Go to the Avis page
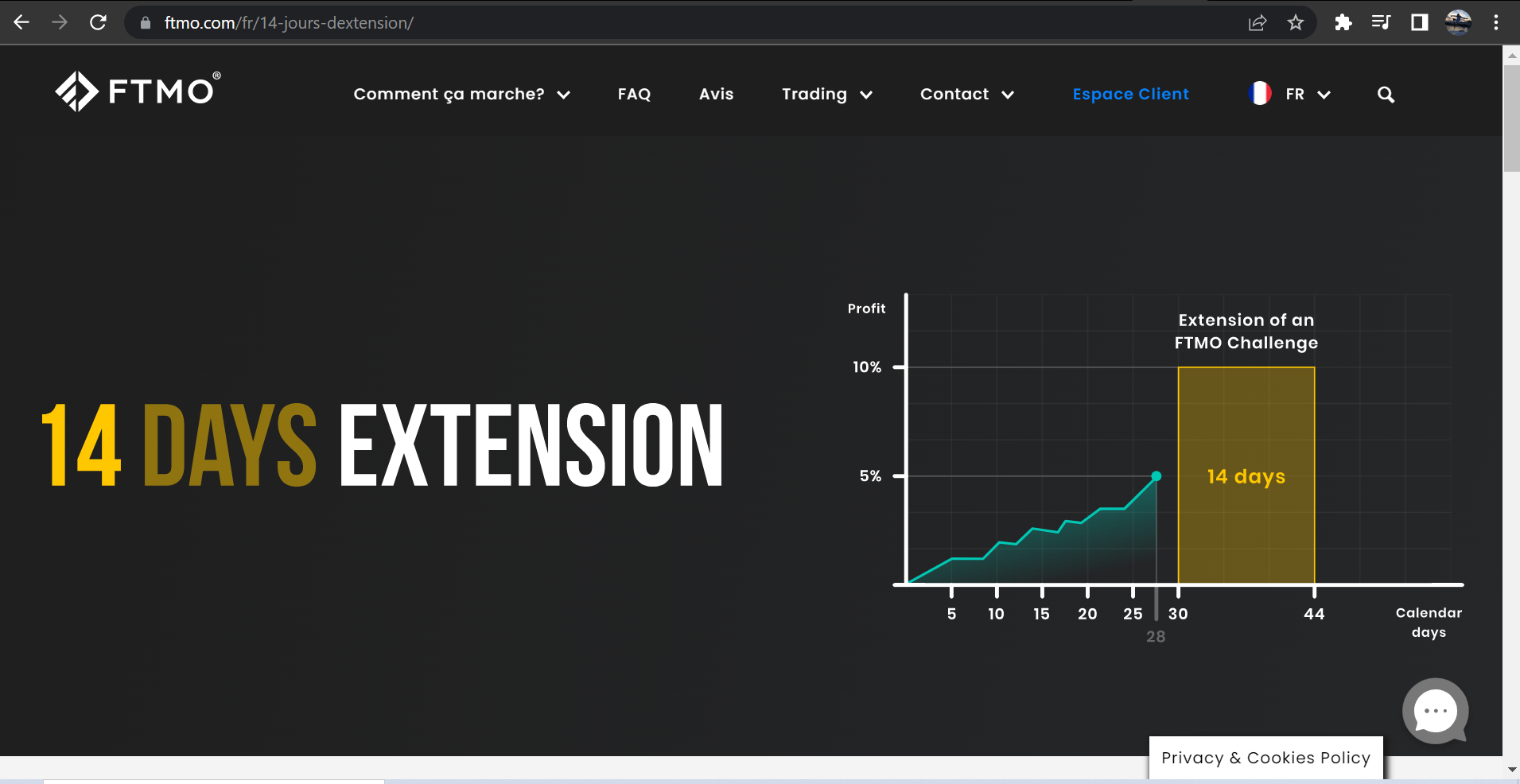The image size is (1520, 784). pyautogui.click(x=716, y=95)
